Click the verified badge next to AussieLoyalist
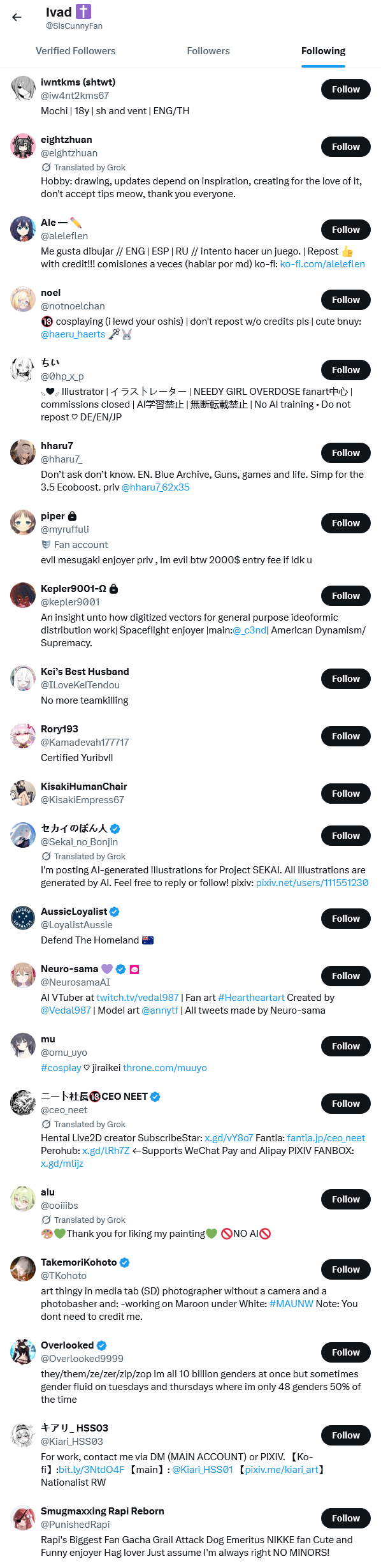This screenshot has height=1568, width=381. point(115,912)
